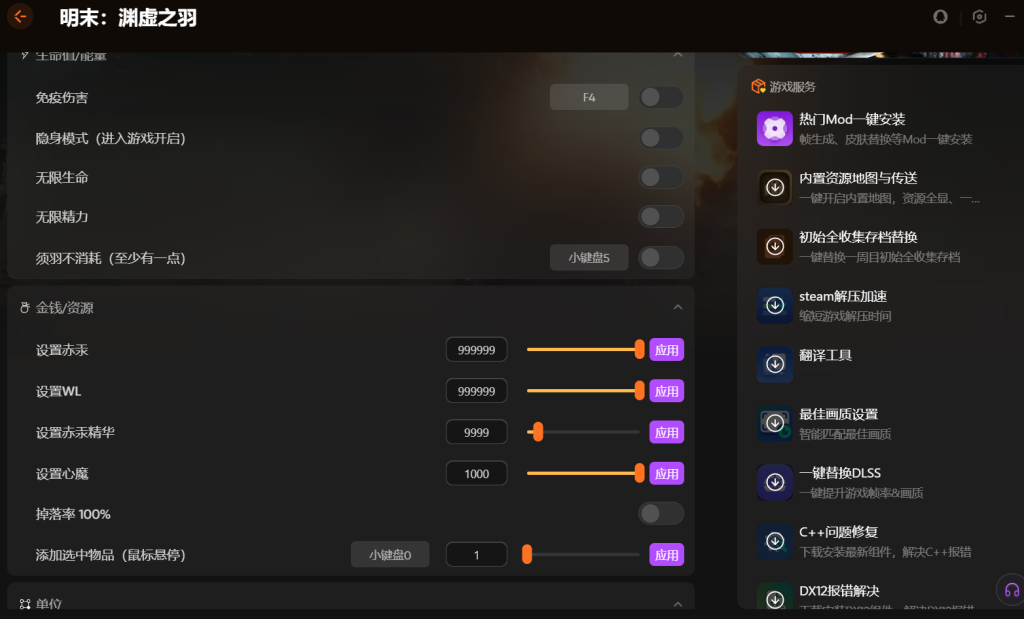
Task: Click the 小键盘5 hotkey button
Action: [589, 257]
